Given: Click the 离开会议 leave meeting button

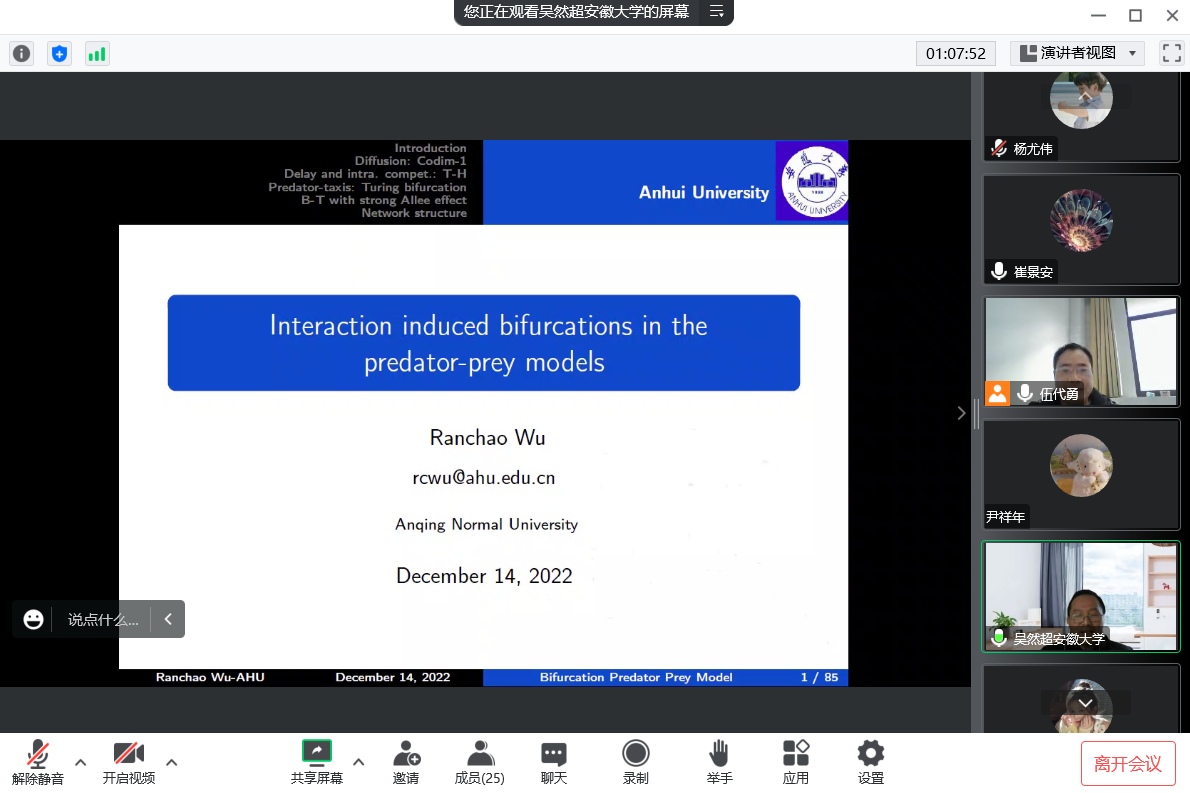Looking at the screenshot, I should tap(1128, 764).
